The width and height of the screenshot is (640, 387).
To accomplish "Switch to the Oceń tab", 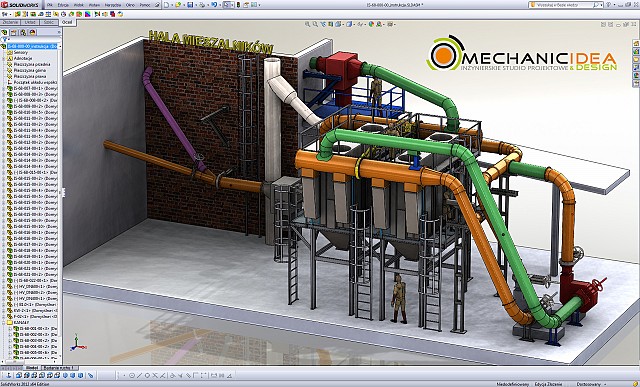I will (x=67, y=22).
